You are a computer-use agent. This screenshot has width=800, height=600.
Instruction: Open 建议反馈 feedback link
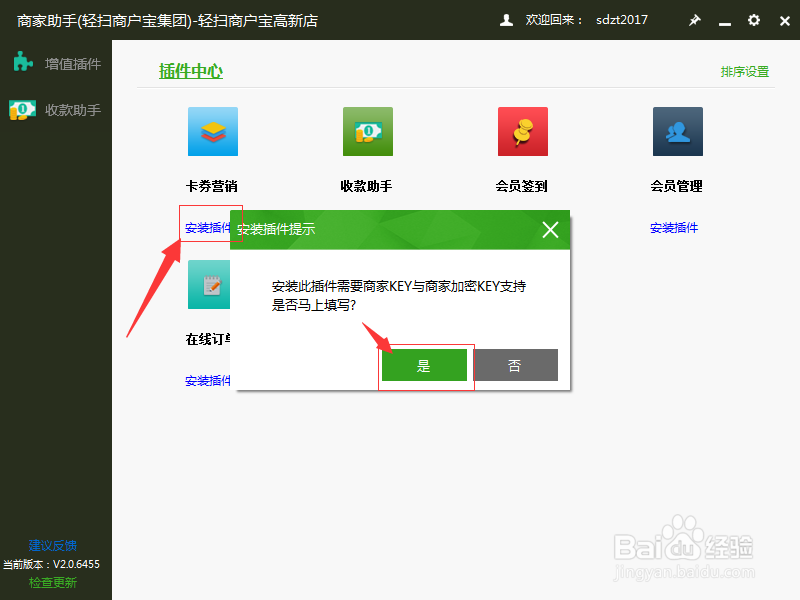click(51, 545)
